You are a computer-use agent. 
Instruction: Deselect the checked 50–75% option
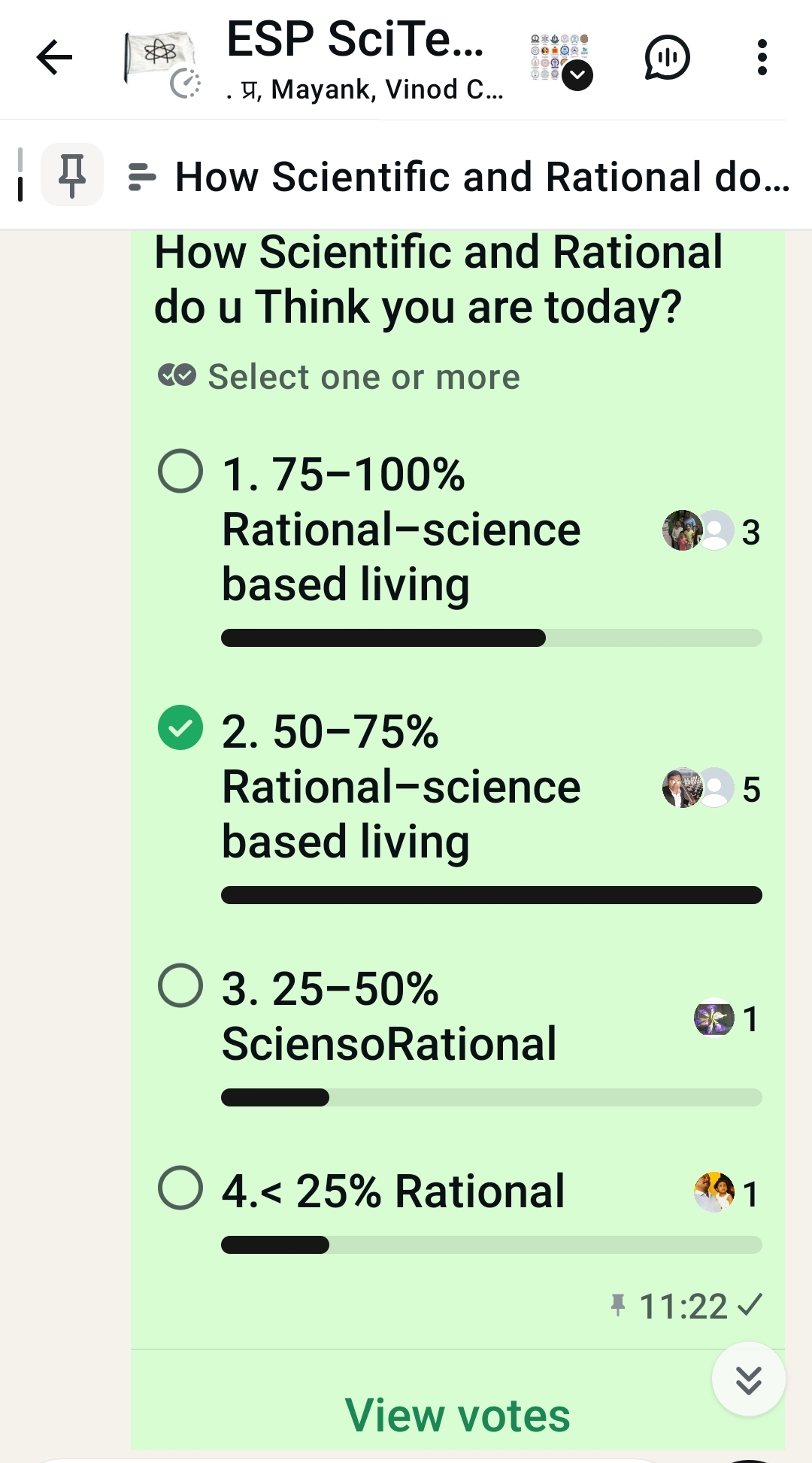[180, 728]
